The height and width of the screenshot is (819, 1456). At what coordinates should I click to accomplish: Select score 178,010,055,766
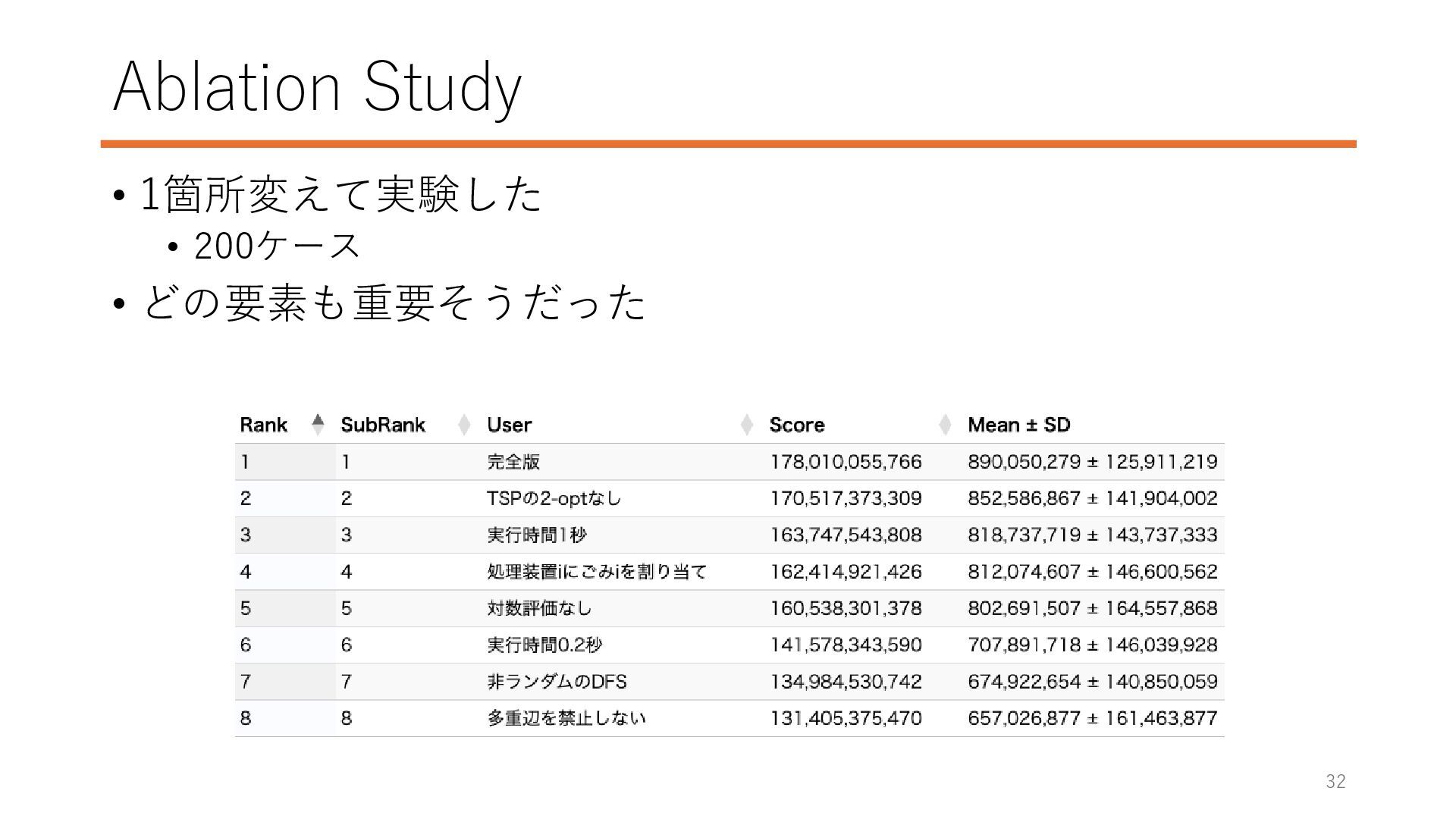[846, 462]
